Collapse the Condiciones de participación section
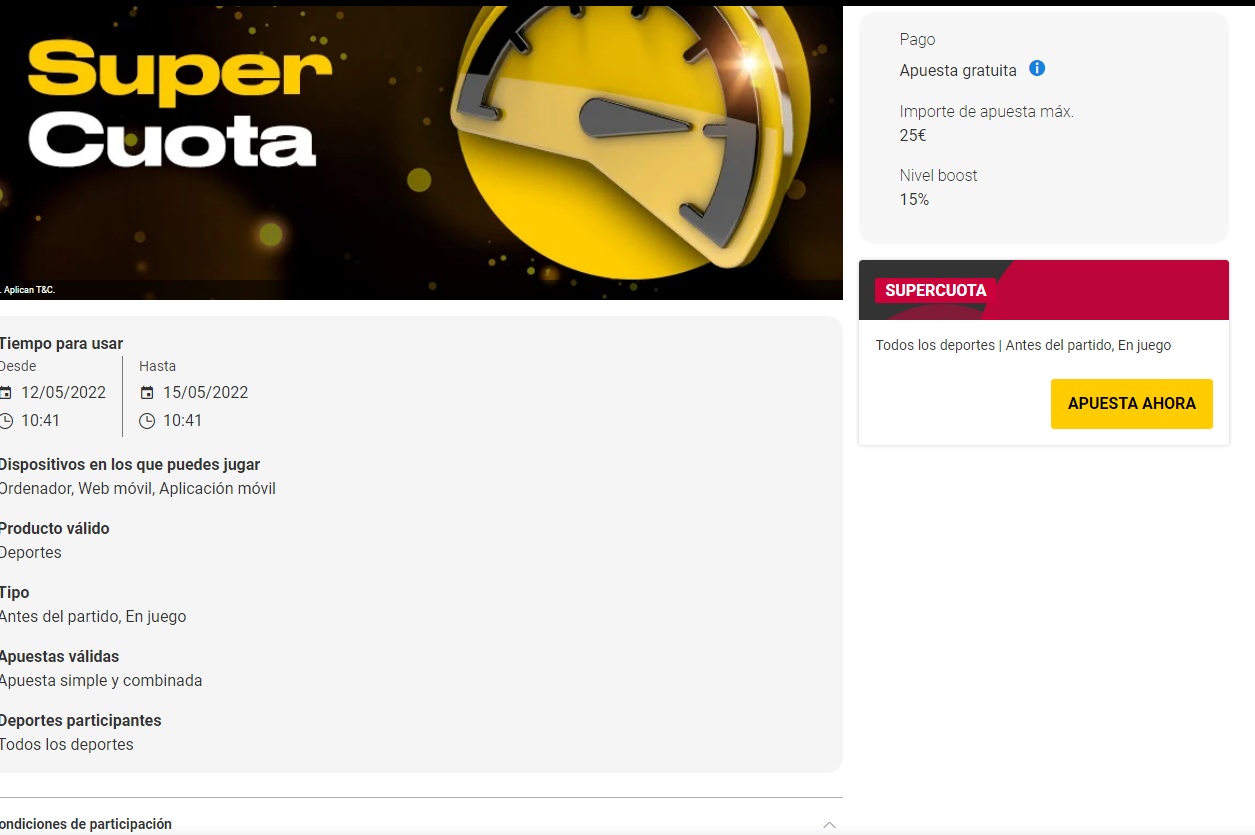Screen dimensions: 1255x835 829,825
